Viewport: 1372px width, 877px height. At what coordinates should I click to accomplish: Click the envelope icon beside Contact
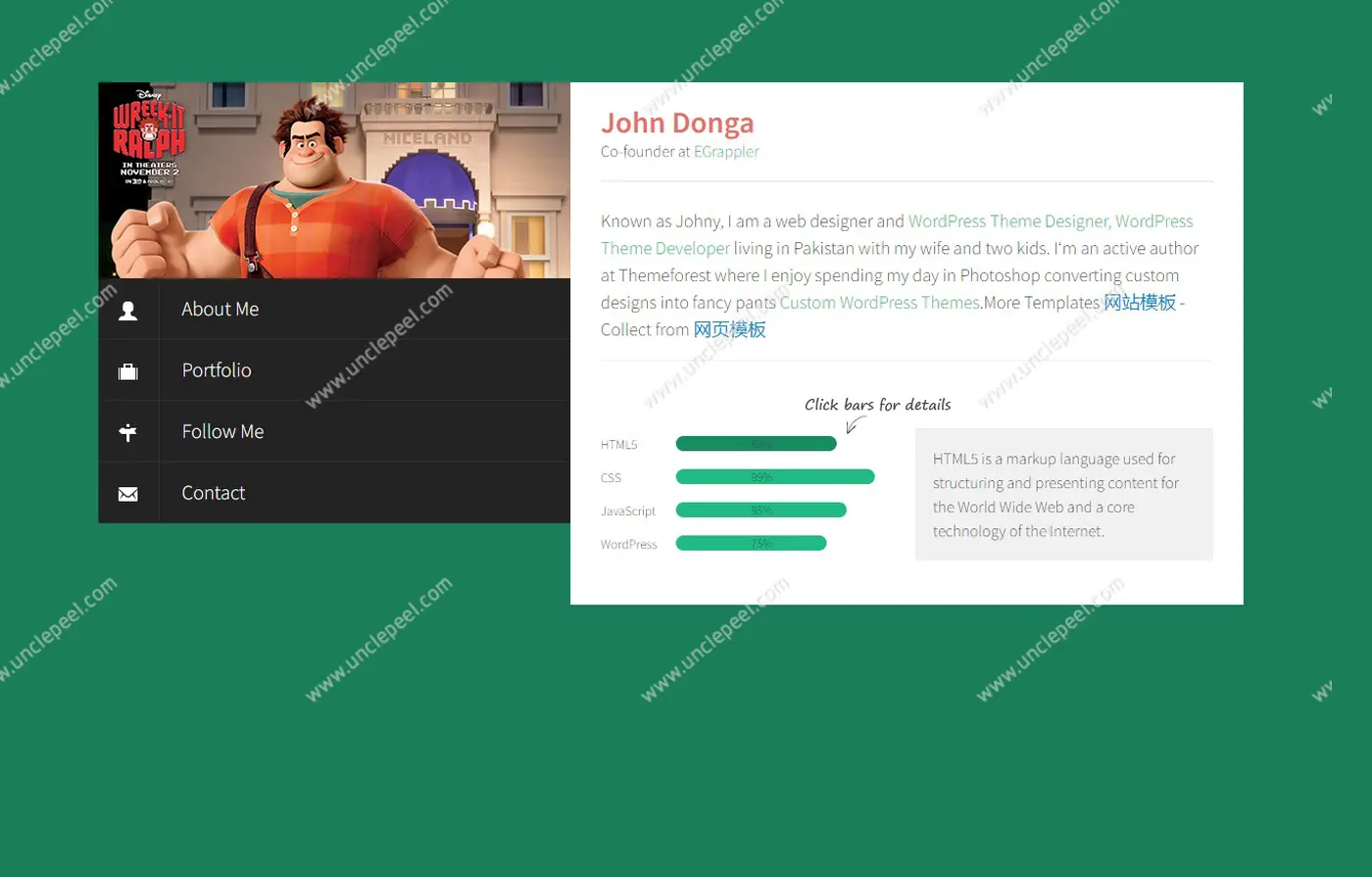click(128, 494)
